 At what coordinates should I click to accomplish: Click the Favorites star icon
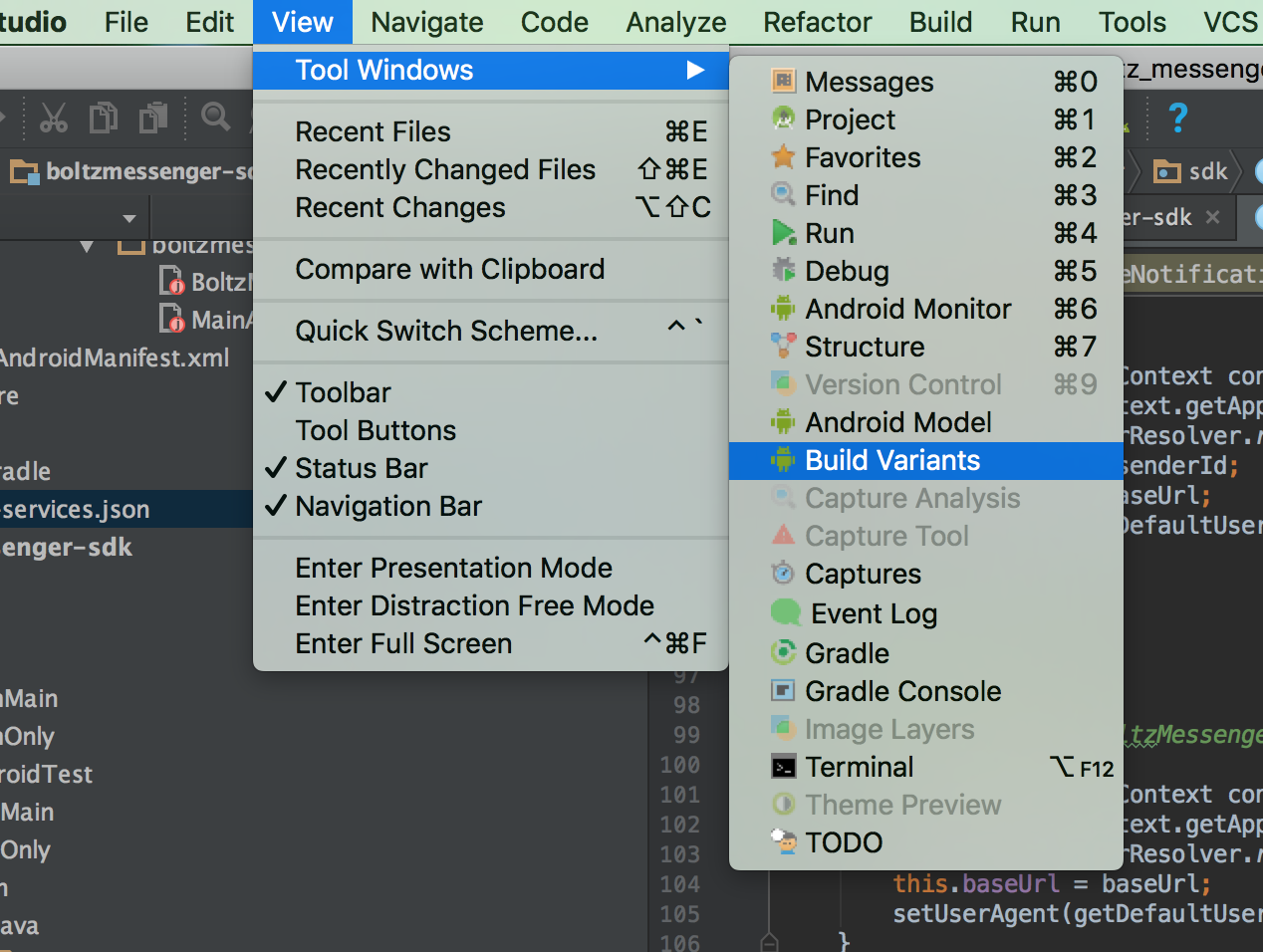(784, 156)
